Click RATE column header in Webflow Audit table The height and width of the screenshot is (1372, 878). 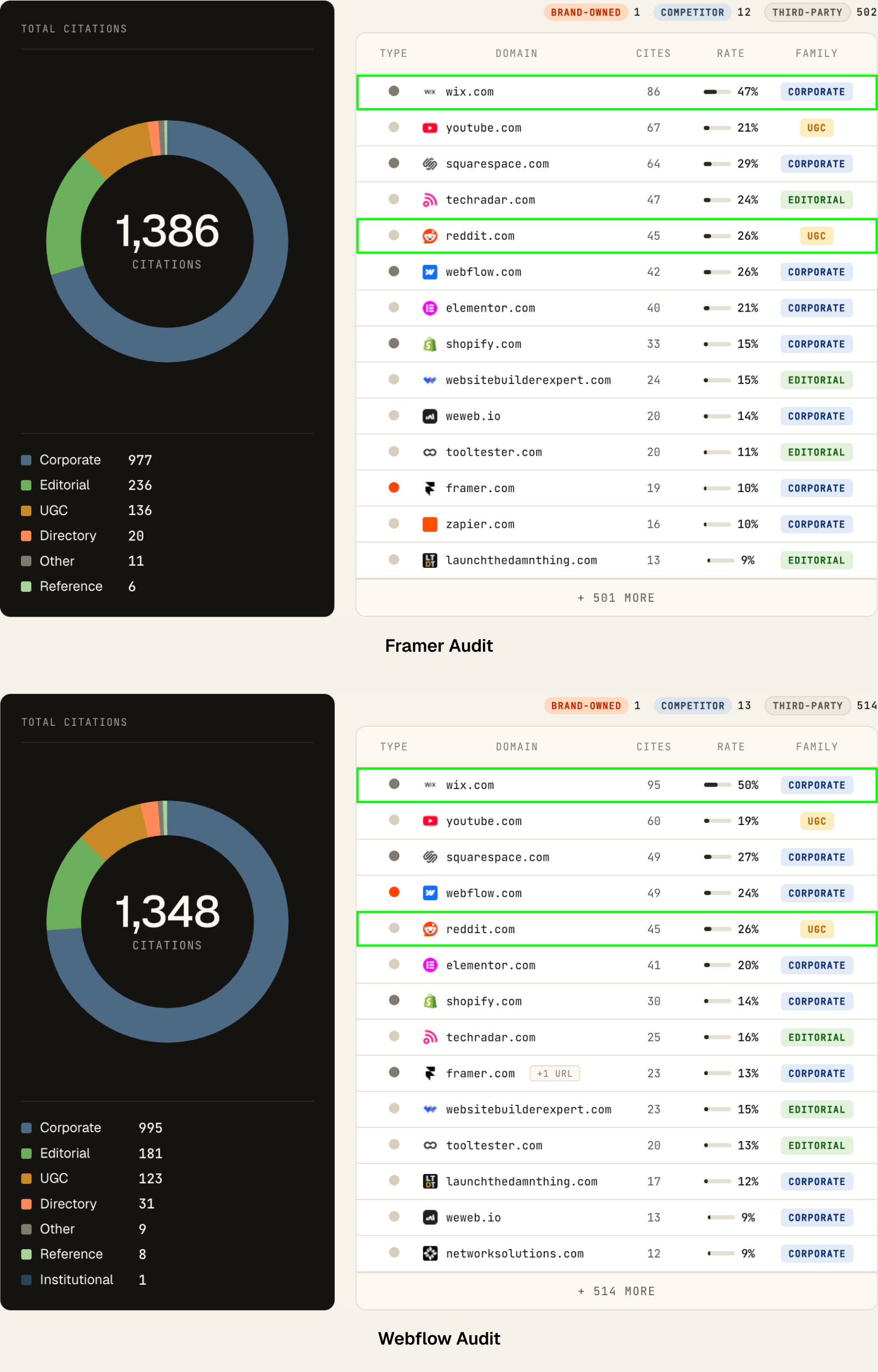point(731,747)
